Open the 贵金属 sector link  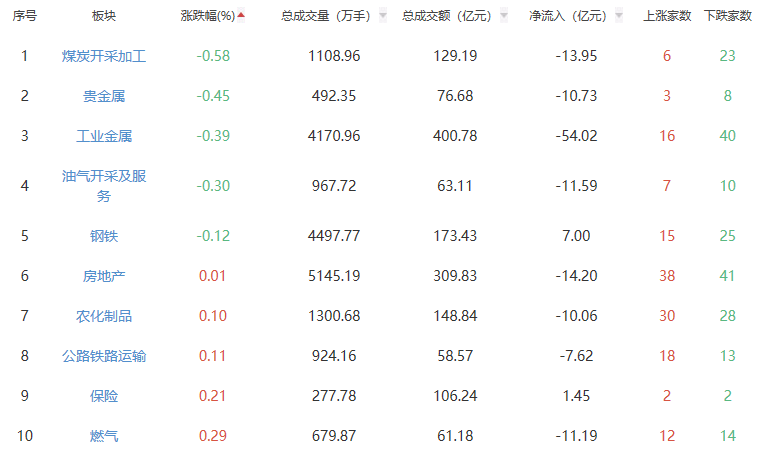104,96
